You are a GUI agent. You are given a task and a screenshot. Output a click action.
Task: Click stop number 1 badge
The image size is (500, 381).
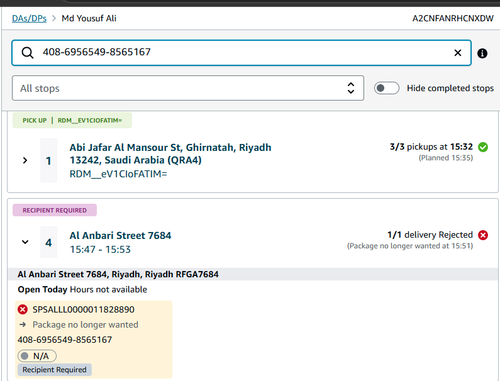tap(49, 160)
